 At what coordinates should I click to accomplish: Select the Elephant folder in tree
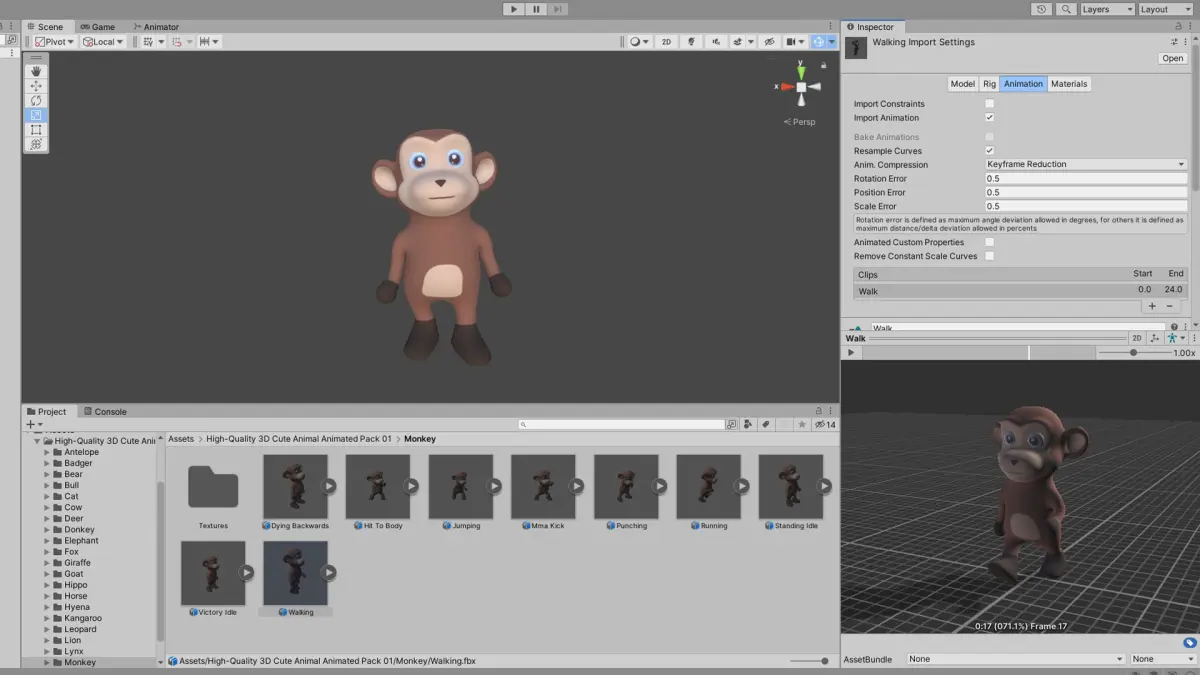tap(82, 541)
